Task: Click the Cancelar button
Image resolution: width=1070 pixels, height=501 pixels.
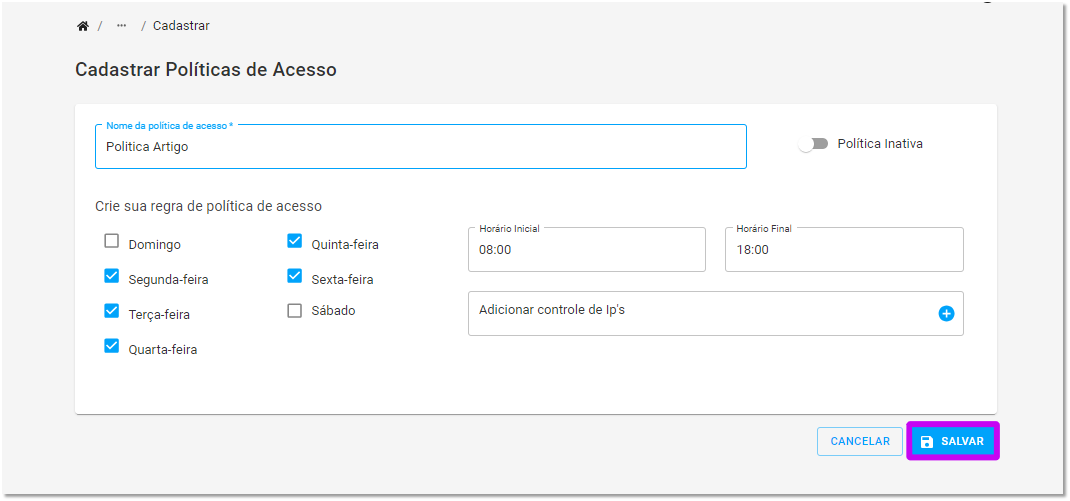Action: pyautogui.click(x=860, y=442)
